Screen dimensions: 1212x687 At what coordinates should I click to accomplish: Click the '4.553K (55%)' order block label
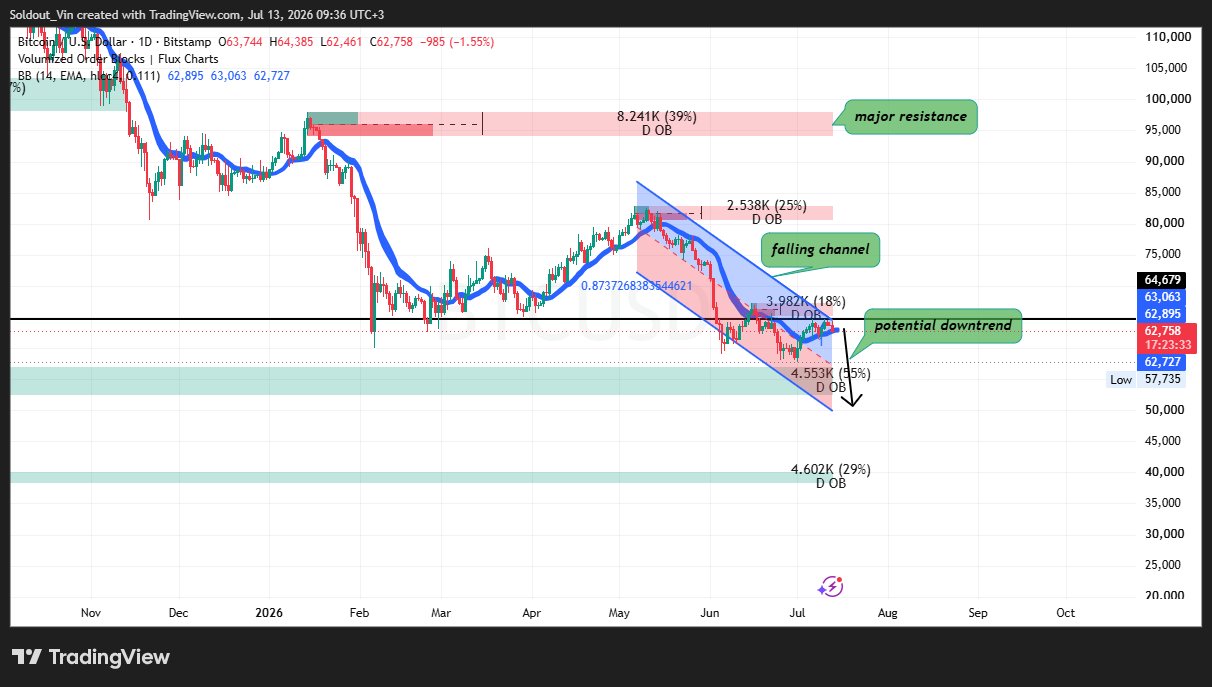click(831, 374)
